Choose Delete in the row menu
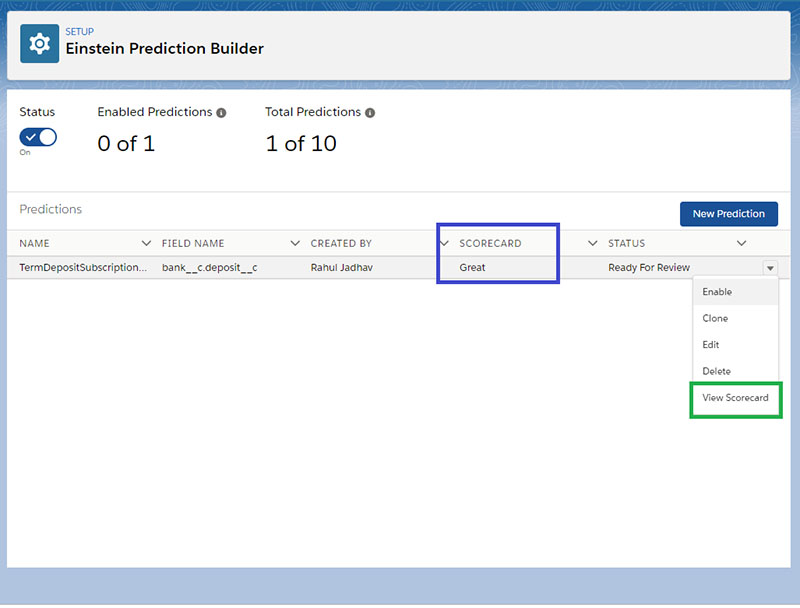The width and height of the screenshot is (800, 608). tap(735, 371)
